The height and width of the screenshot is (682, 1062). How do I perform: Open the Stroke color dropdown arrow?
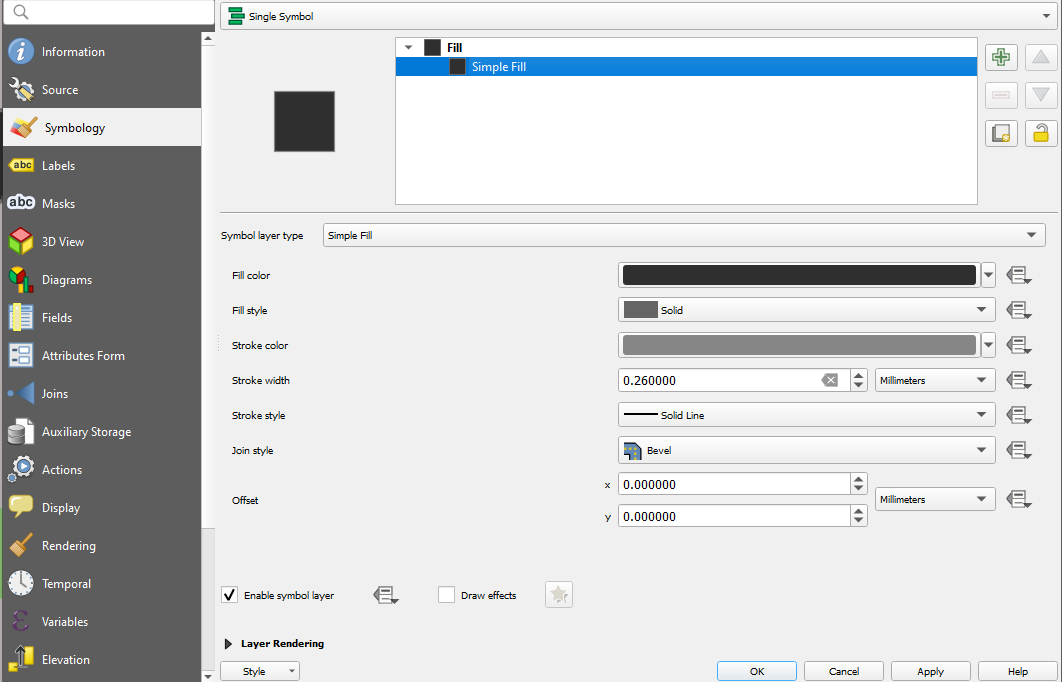(x=989, y=345)
